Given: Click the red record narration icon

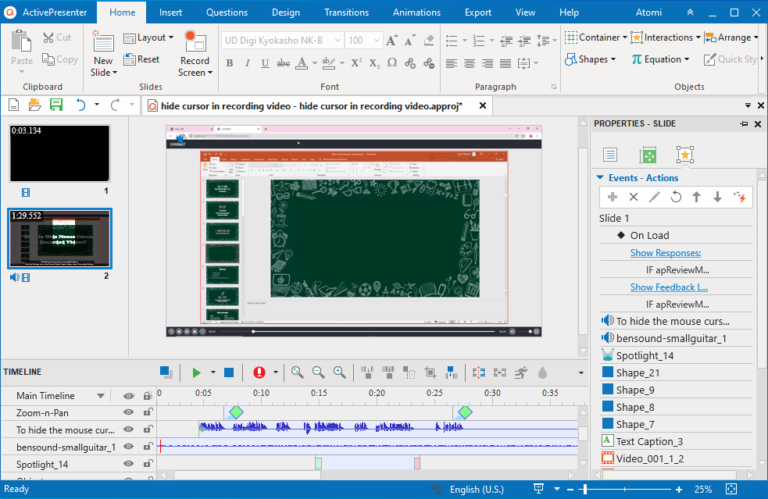Looking at the screenshot, I should tap(259, 373).
